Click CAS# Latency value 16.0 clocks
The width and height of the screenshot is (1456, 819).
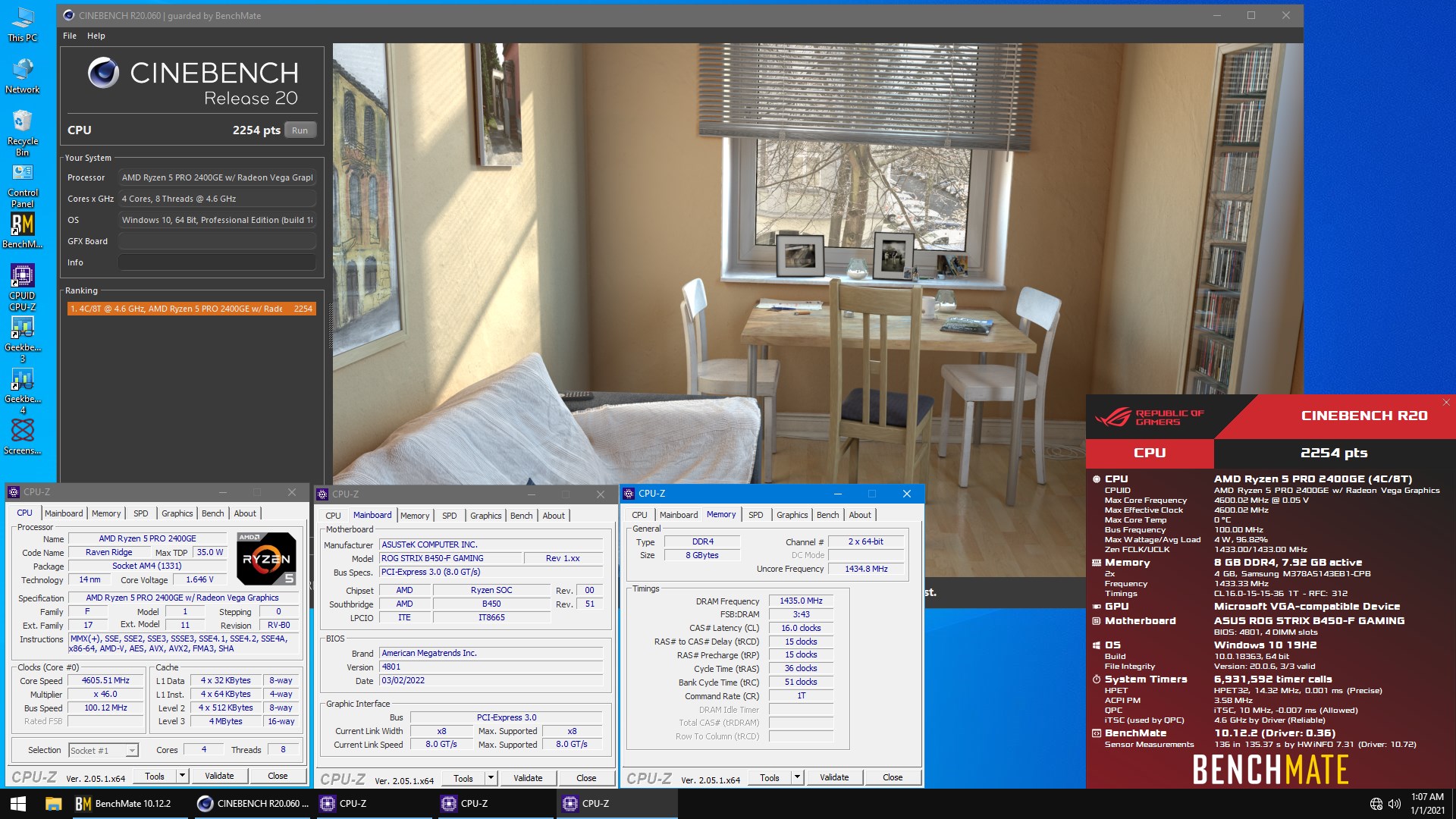pyautogui.click(x=801, y=628)
